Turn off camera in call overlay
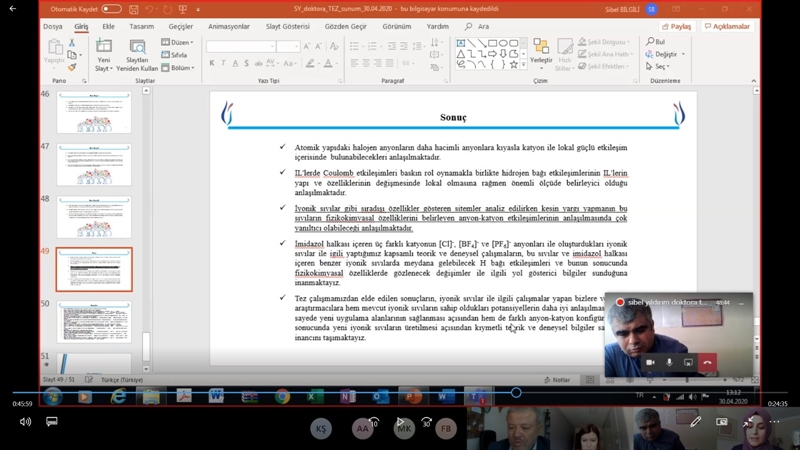Image resolution: width=800 pixels, height=450 pixels. pyautogui.click(x=650, y=362)
